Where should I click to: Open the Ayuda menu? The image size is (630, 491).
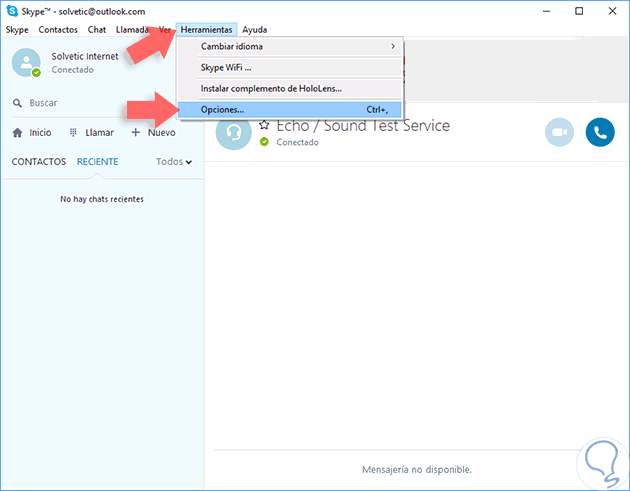[x=255, y=30]
